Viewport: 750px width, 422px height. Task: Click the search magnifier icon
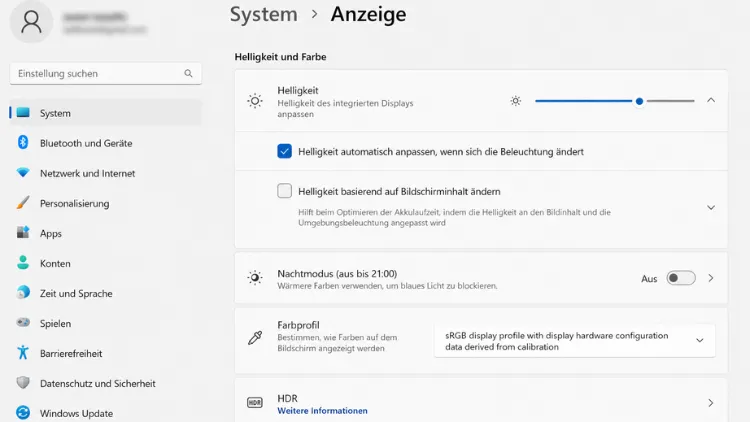pos(188,73)
